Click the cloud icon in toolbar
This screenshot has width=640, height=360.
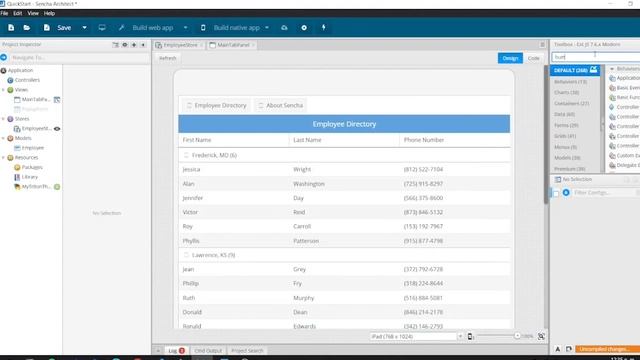click(x=284, y=27)
